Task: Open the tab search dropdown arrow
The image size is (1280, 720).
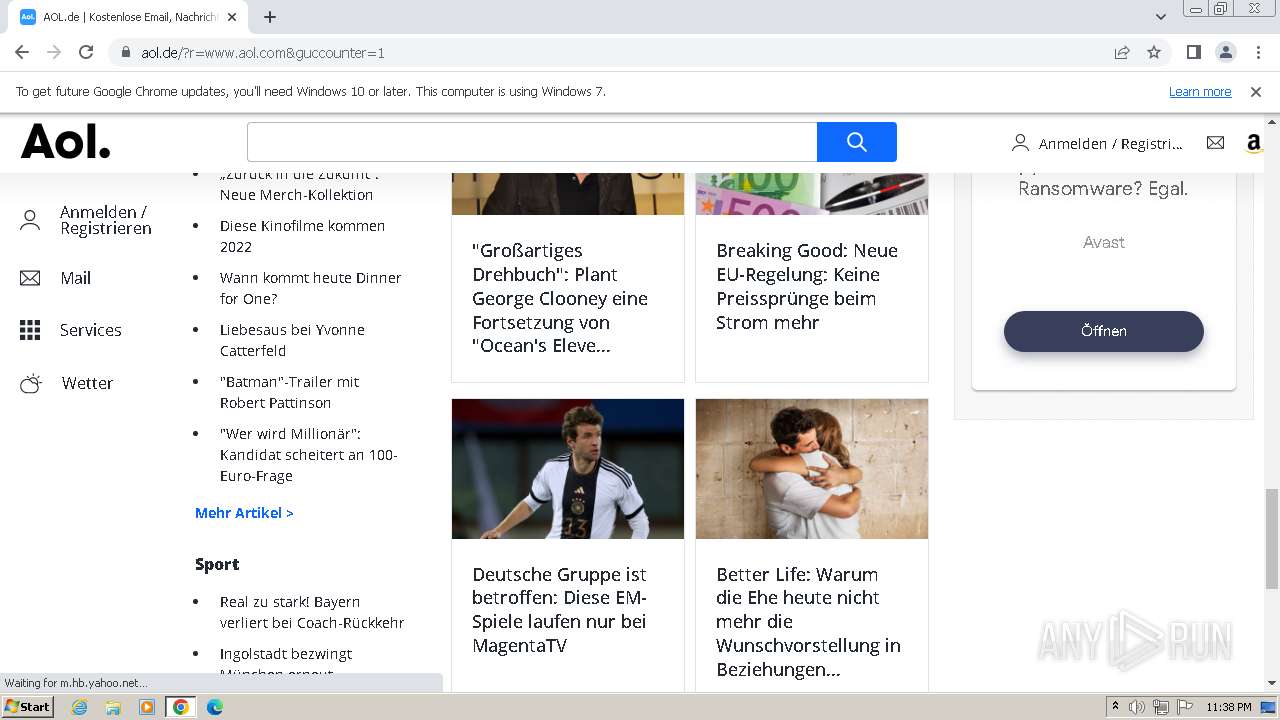Action: 1160,17
